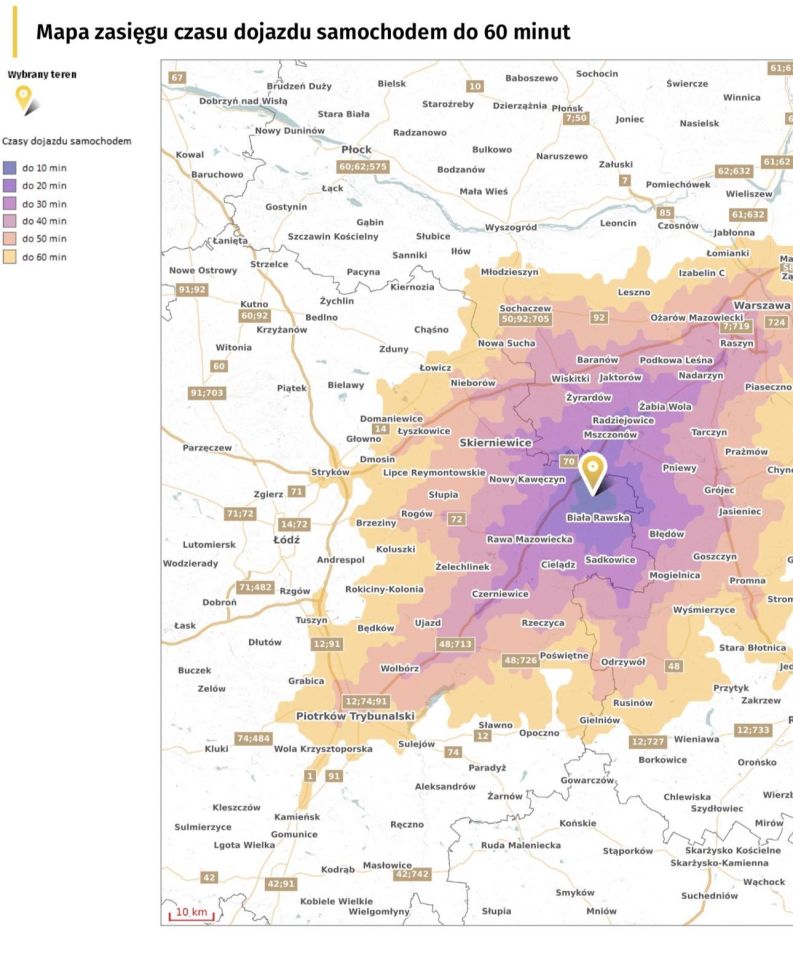This screenshot has height=960, width=793.
Task: Click the 'Żyrardów' town label
Action: tap(588, 397)
